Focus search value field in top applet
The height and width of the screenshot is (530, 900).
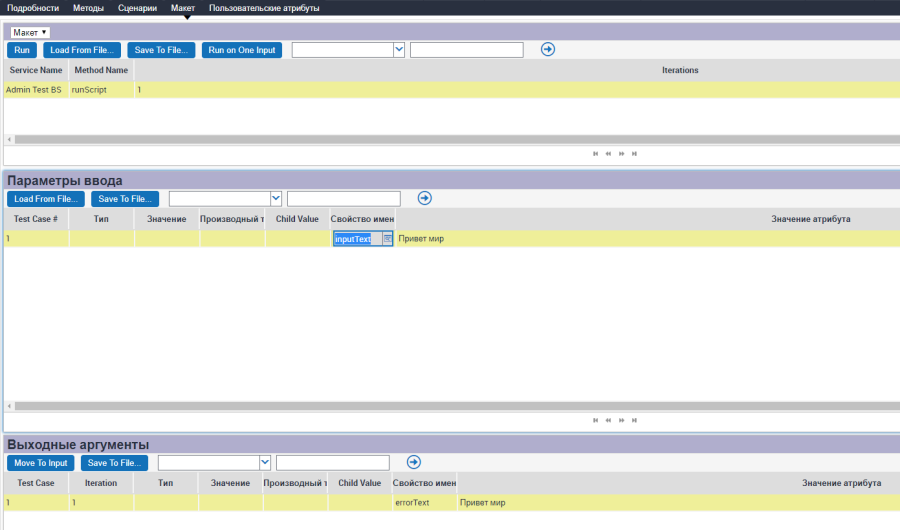(x=467, y=50)
